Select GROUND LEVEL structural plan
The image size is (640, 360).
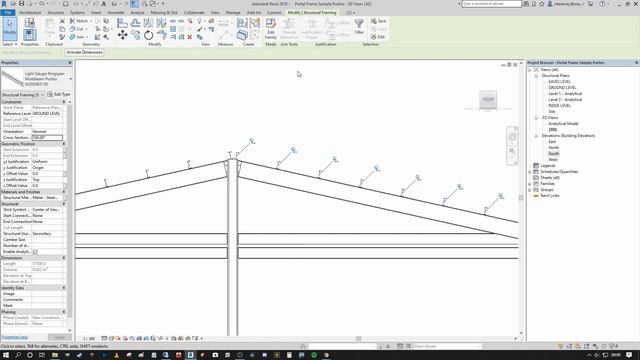pos(562,88)
